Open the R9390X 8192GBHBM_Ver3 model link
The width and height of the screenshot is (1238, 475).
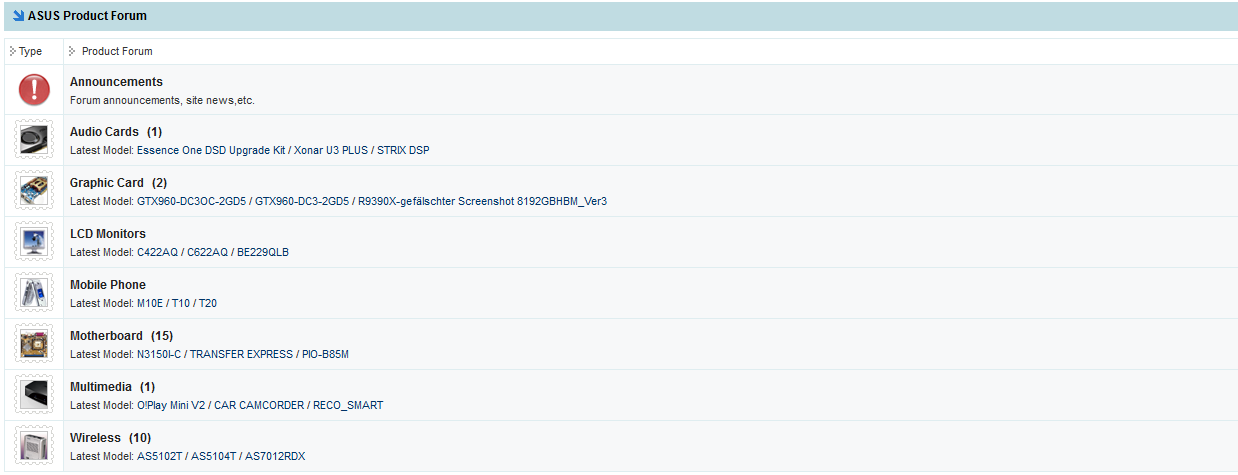pos(482,201)
